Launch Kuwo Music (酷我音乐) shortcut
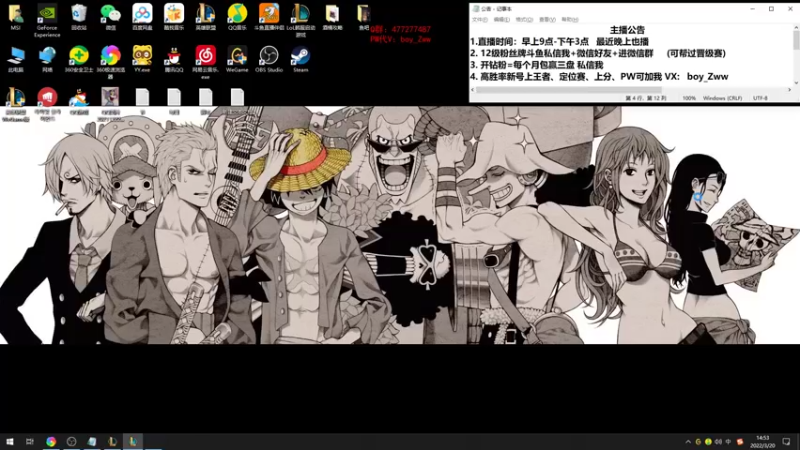 coord(173,17)
